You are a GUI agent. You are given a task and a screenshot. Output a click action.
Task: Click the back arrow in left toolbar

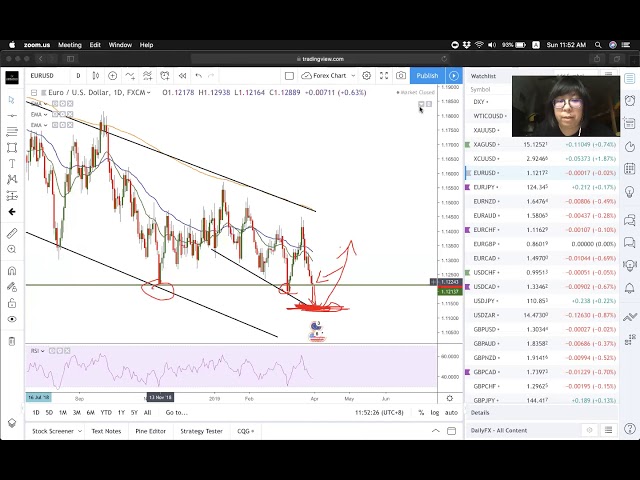(x=12, y=211)
